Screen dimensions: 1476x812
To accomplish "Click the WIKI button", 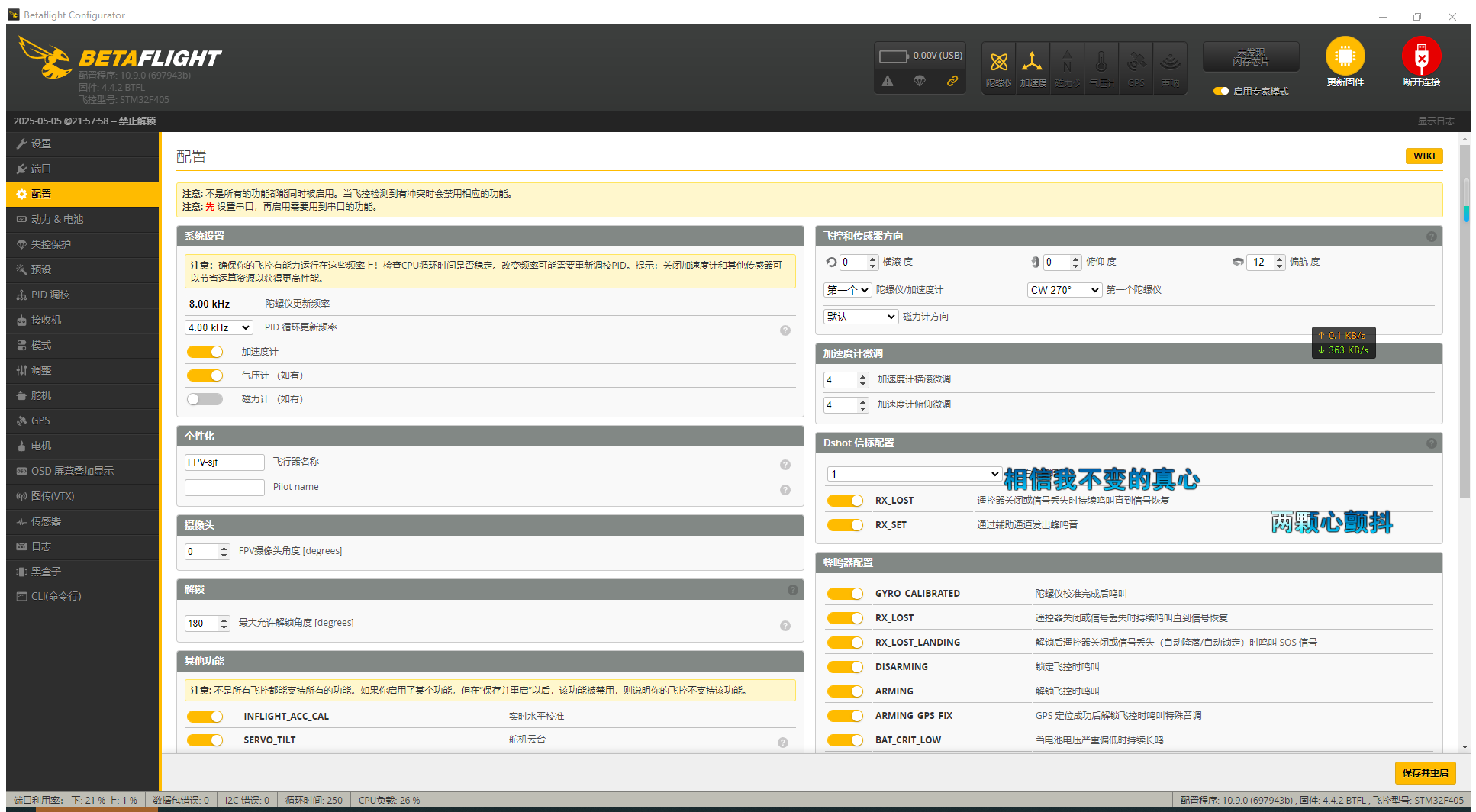I will click(1424, 156).
